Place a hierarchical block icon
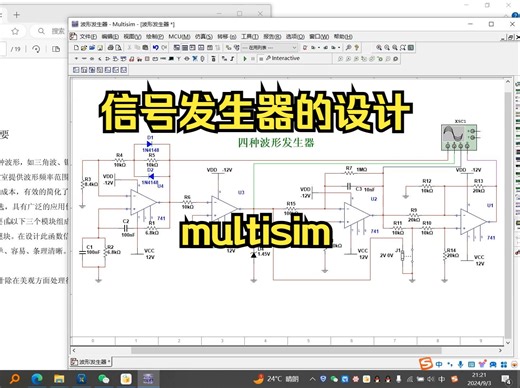Screen dimensions: 520x388 pos(224,58)
